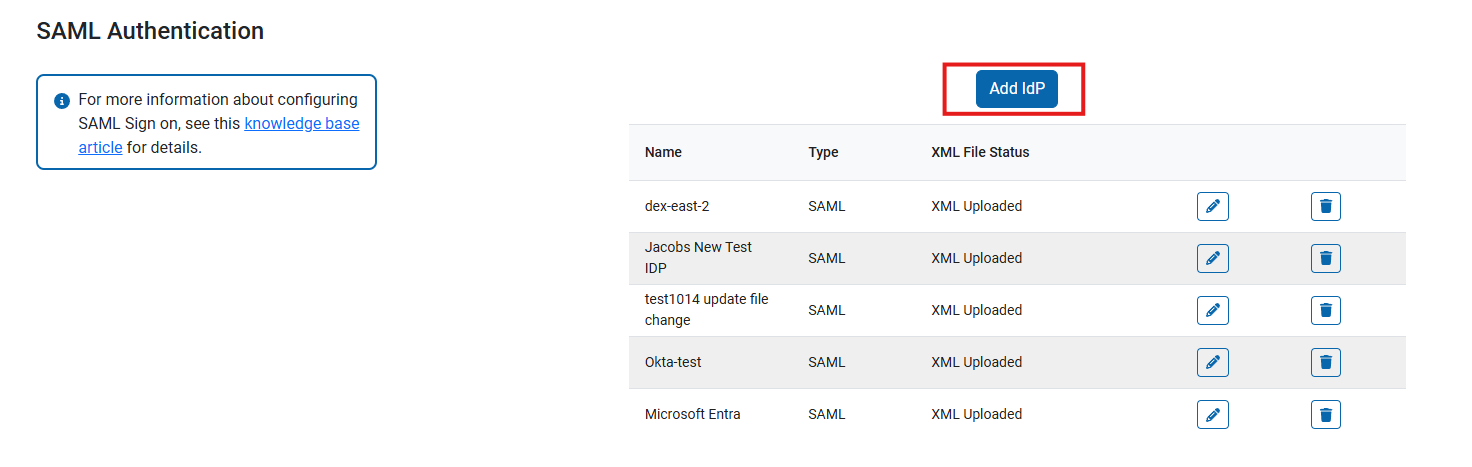
Task: Edit the dex-east-2 identity provider
Action: coord(1212,207)
